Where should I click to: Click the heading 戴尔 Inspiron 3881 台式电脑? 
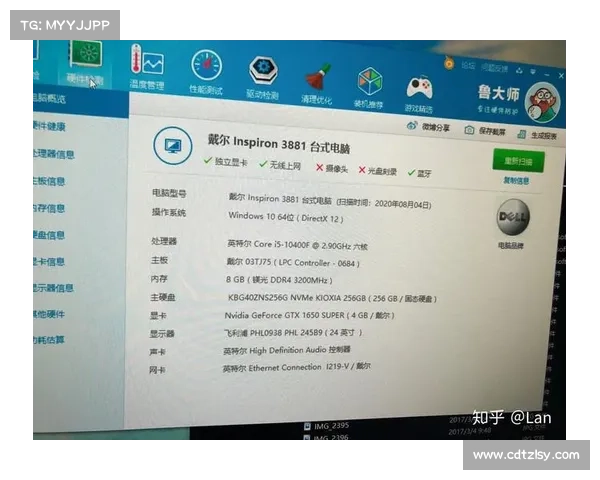pyautogui.click(x=279, y=144)
